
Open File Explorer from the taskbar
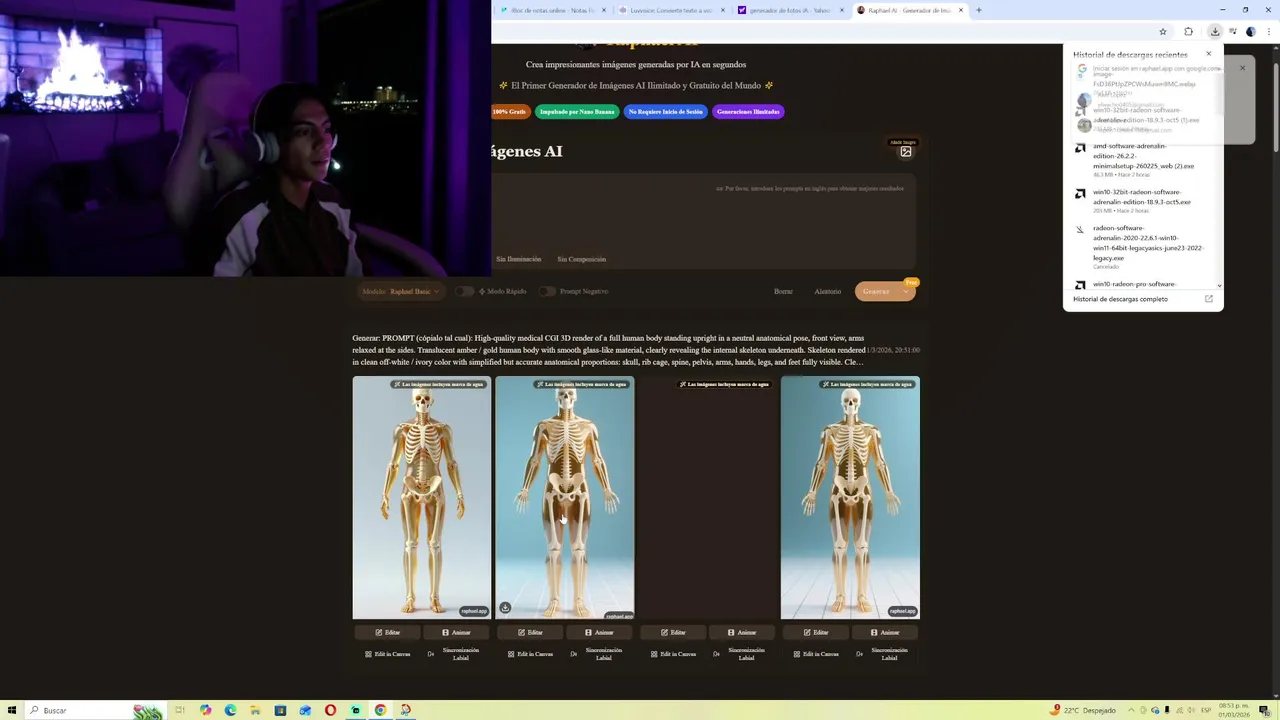(255, 710)
